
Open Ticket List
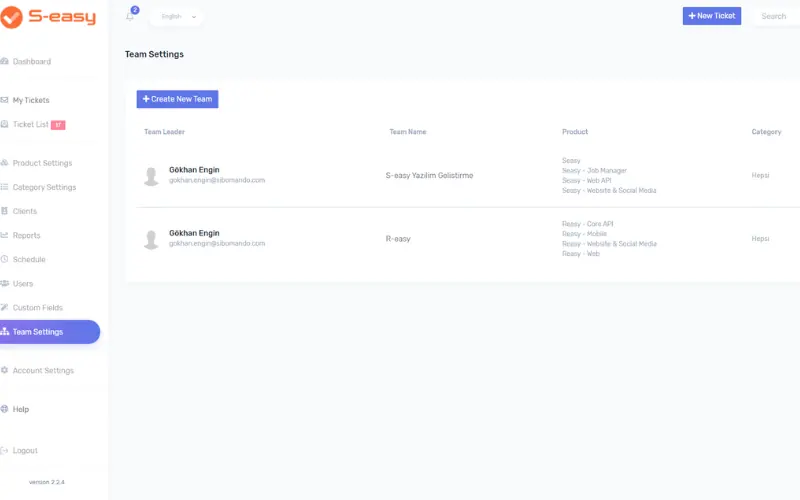[x=31, y=124]
